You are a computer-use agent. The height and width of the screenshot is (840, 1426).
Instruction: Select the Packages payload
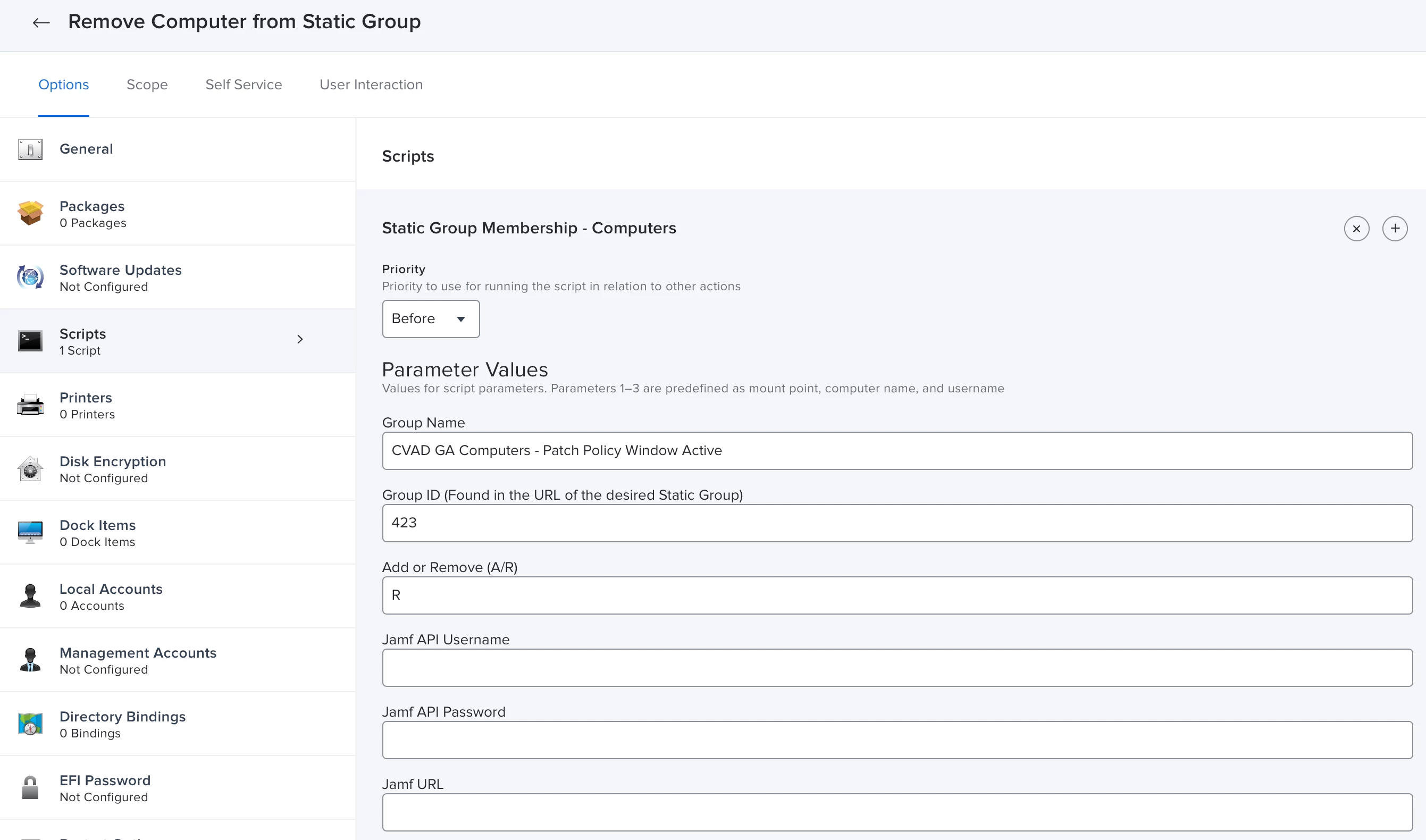tap(178, 213)
